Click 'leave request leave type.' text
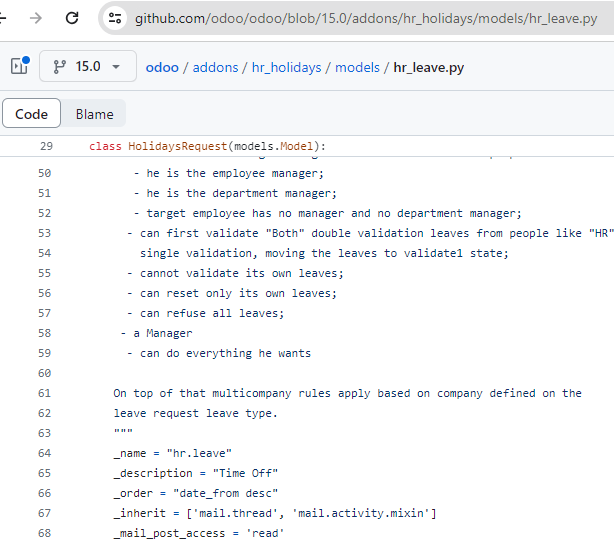Screen dimensions: 614x539 [195, 413]
